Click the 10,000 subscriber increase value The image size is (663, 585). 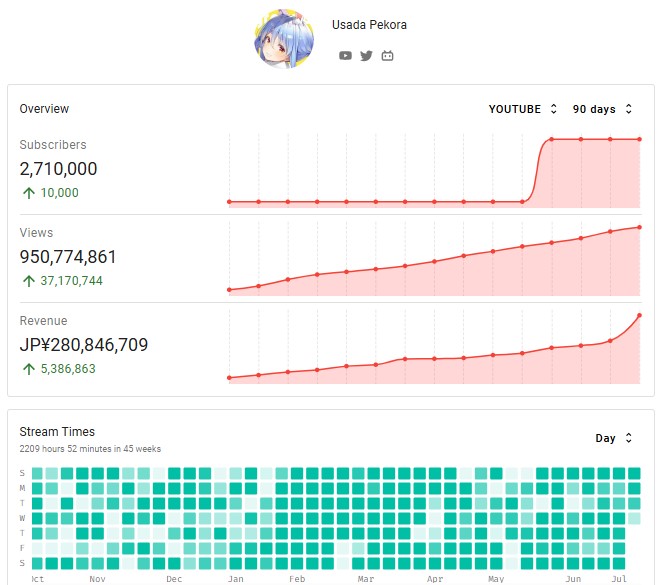[60, 193]
